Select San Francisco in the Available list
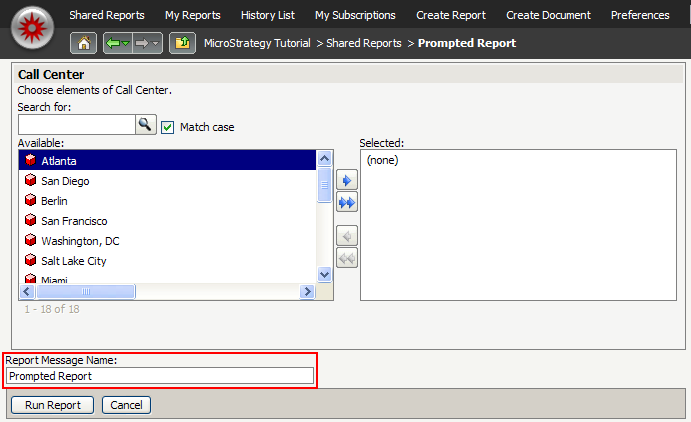The image size is (691, 422). [167, 221]
